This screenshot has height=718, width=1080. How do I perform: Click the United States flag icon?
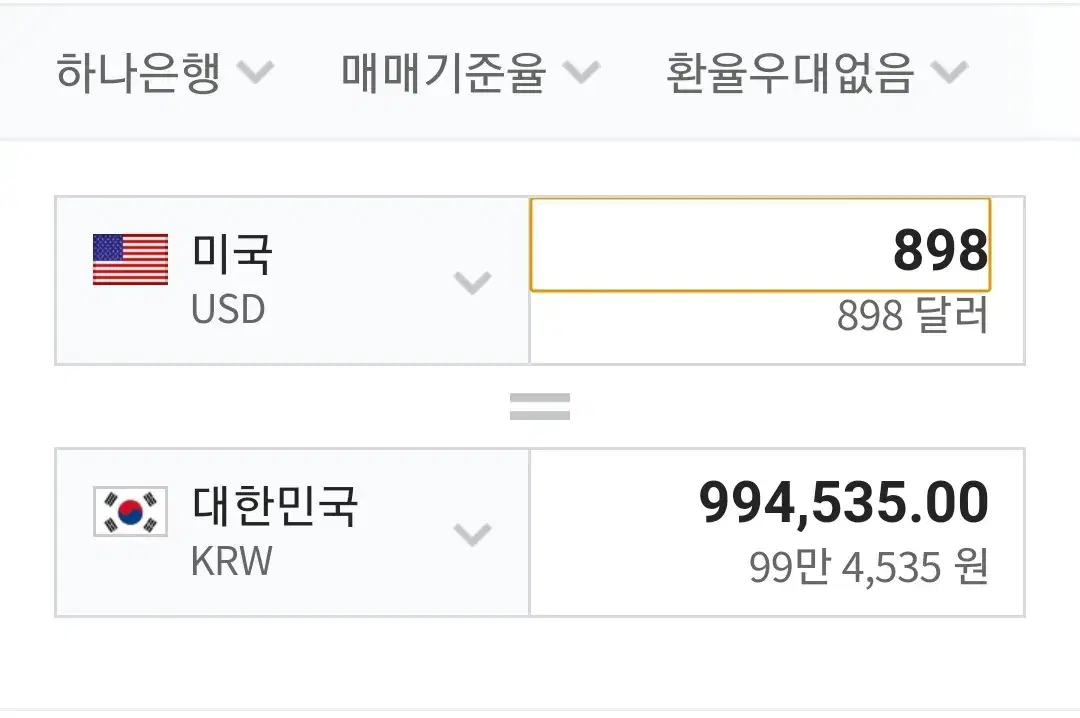(130, 260)
